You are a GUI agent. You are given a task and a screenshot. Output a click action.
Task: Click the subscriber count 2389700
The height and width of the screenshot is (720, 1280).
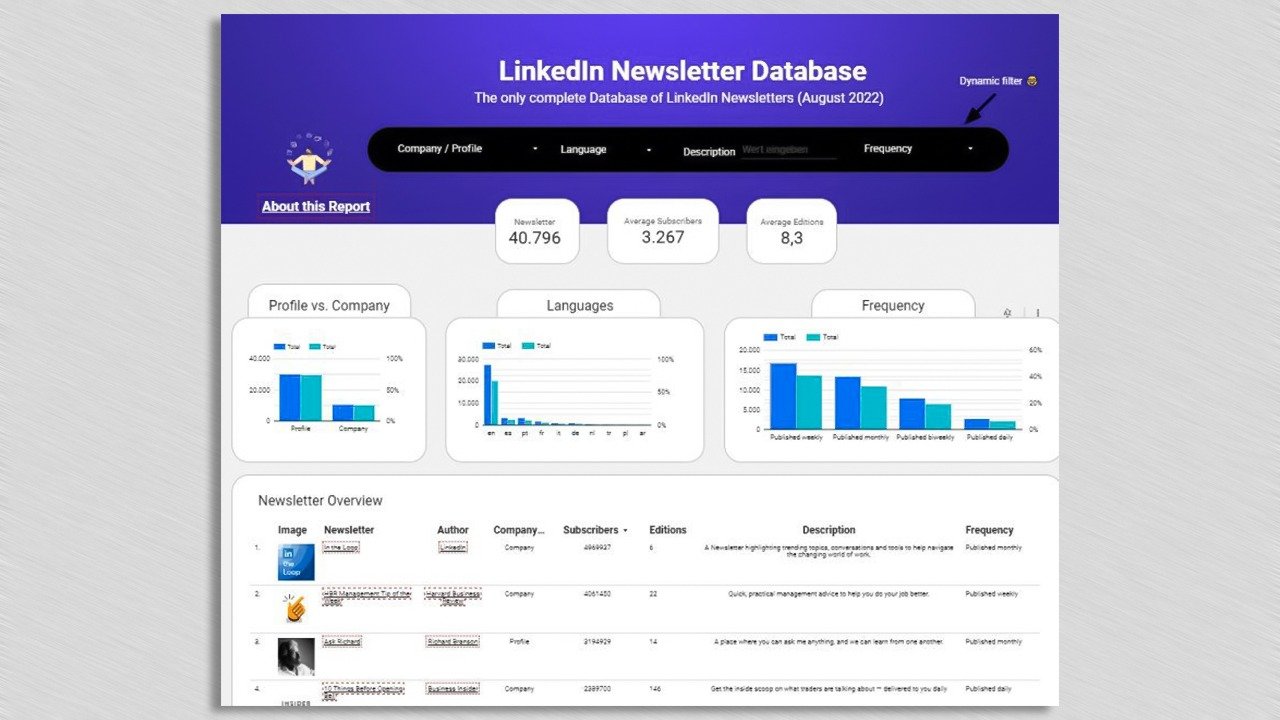click(x=597, y=689)
